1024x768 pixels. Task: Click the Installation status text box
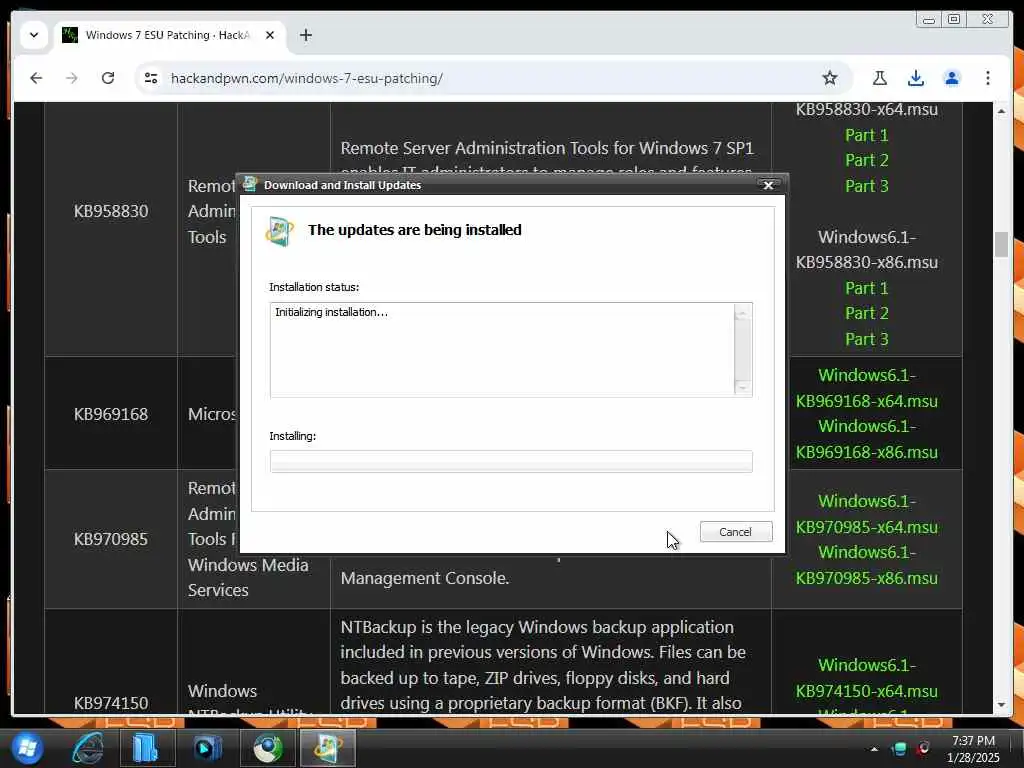coord(511,349)
